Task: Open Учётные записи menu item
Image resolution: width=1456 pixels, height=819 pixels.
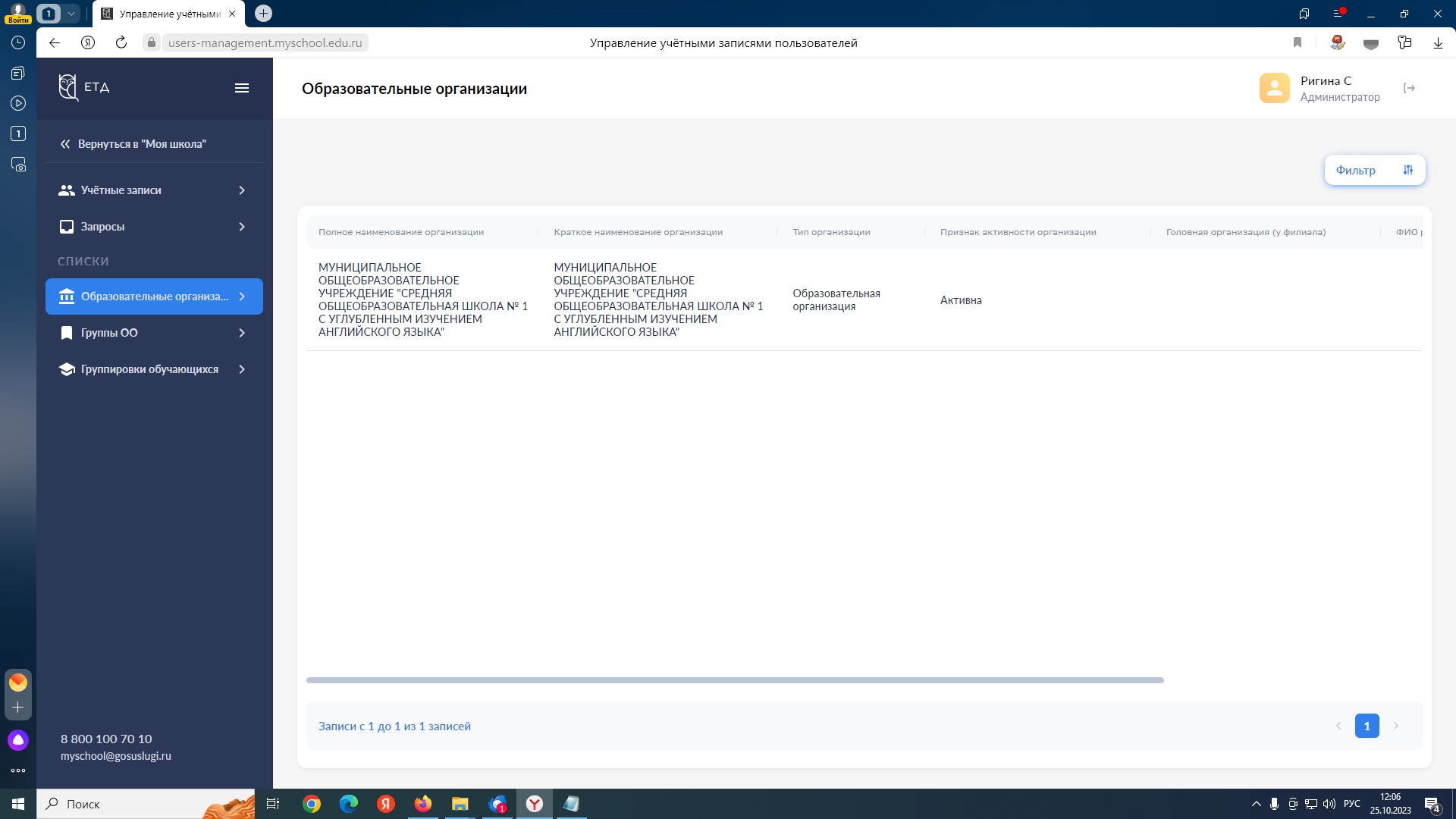Action: (x=154, y=190)
